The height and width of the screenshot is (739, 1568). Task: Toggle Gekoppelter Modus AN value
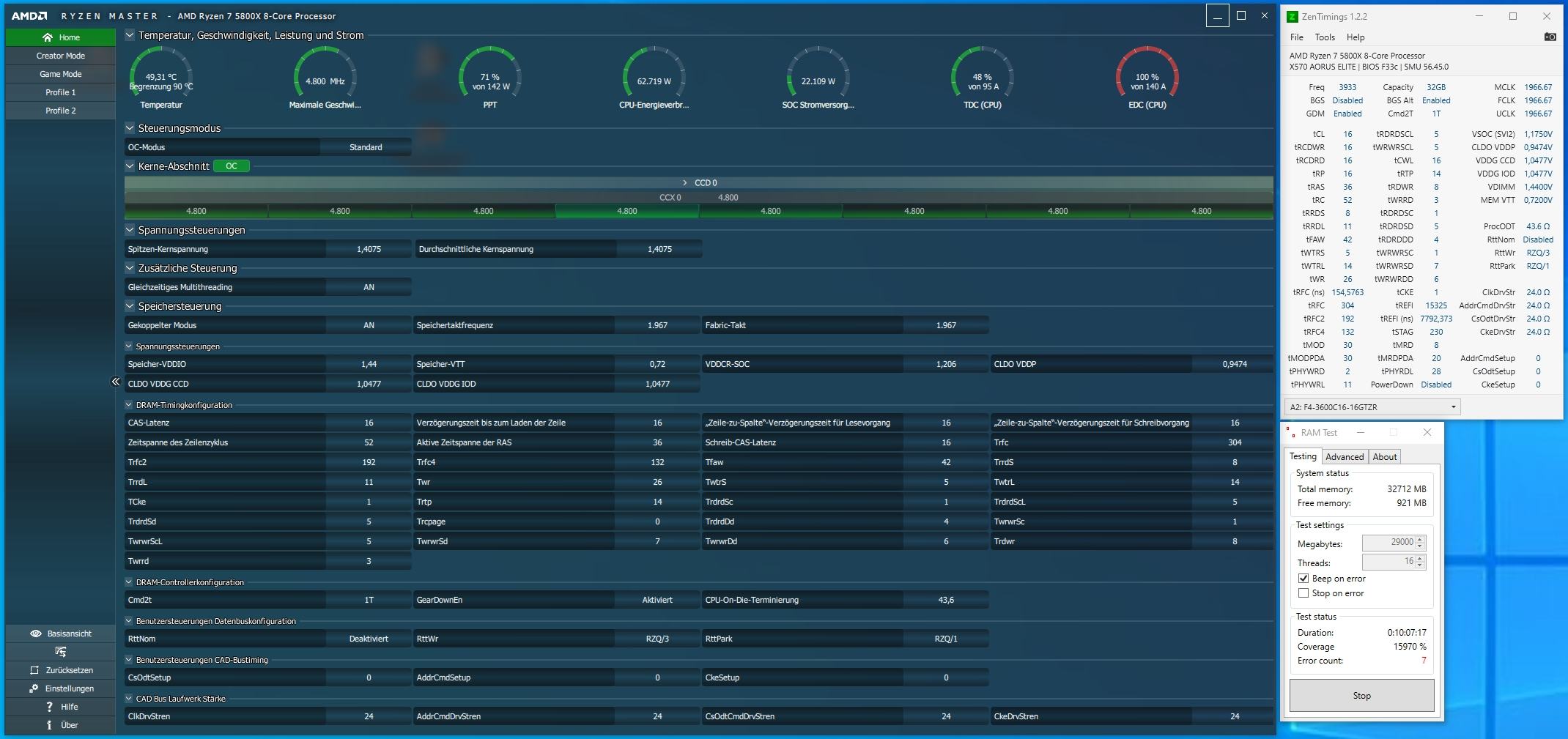coord(369,326)
